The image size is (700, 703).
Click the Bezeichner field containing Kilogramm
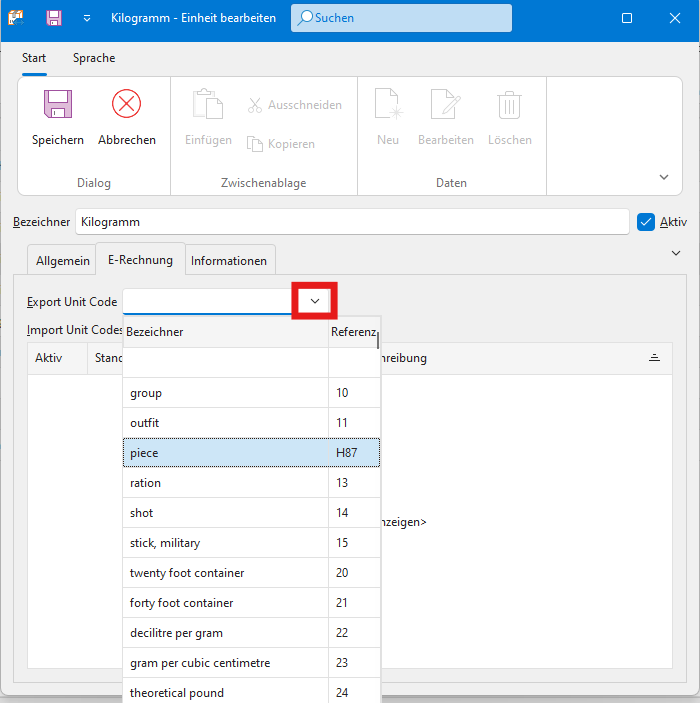[350, 222]
